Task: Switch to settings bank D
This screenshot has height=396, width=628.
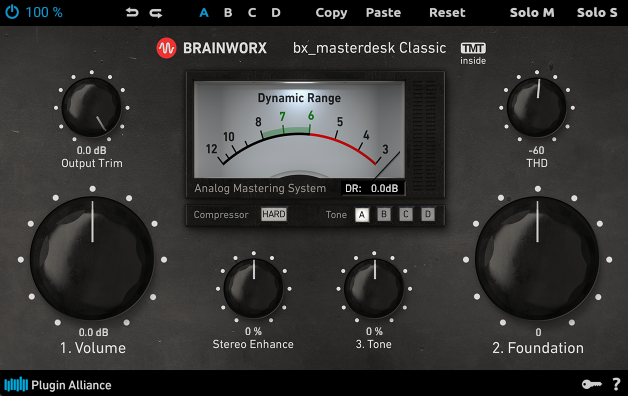Action: coord(276,13)
